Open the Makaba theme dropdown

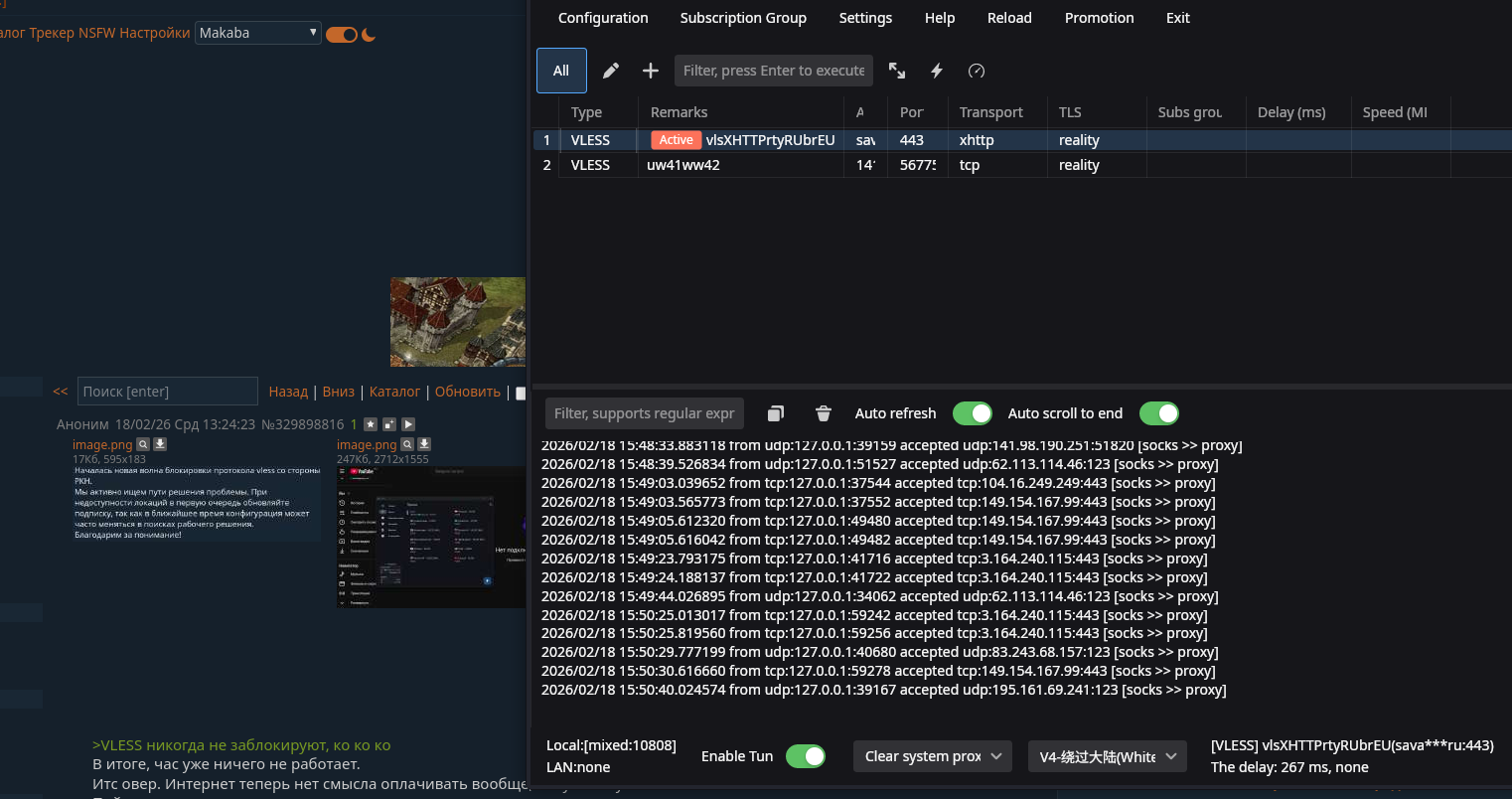(x=258, y=33)
